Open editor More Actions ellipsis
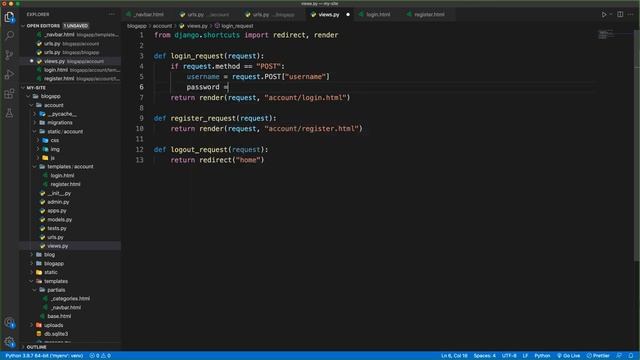 coord(631,14)
